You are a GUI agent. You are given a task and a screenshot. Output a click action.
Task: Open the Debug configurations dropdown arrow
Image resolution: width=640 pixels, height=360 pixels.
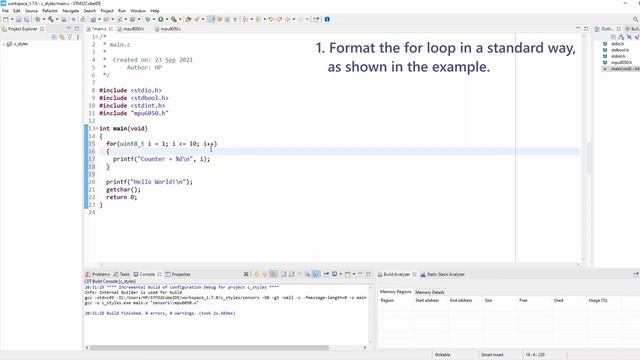pos(153,19)
